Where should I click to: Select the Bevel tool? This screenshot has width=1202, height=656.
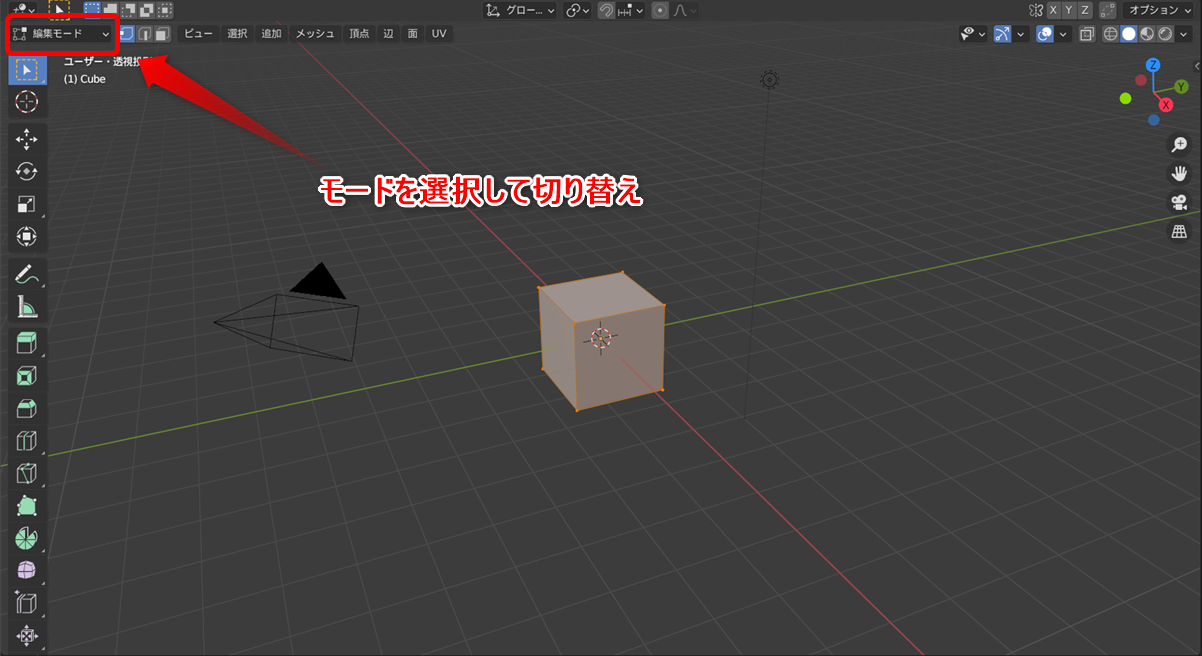click(27, 408)
